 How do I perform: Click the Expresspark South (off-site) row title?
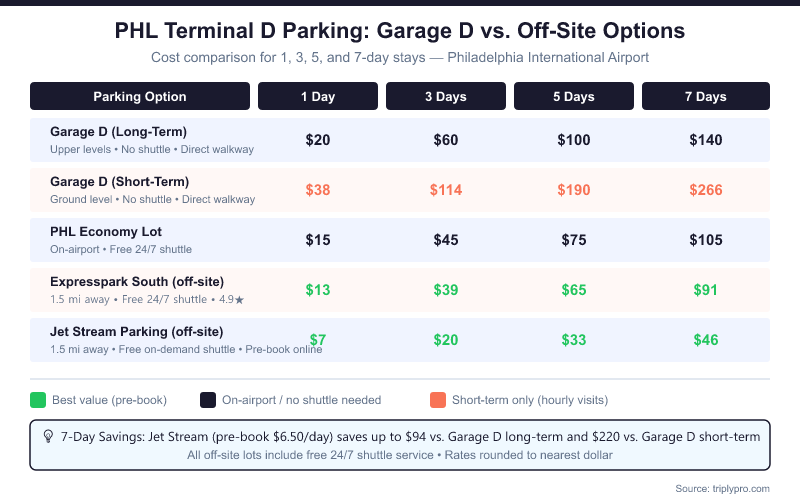(136, 282)
